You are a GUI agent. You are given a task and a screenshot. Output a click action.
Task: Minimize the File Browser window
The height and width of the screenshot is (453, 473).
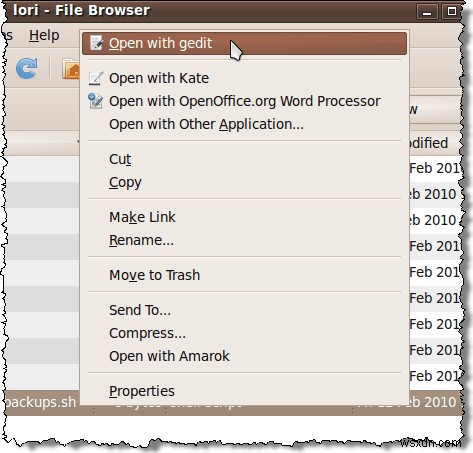click(427, 12)
